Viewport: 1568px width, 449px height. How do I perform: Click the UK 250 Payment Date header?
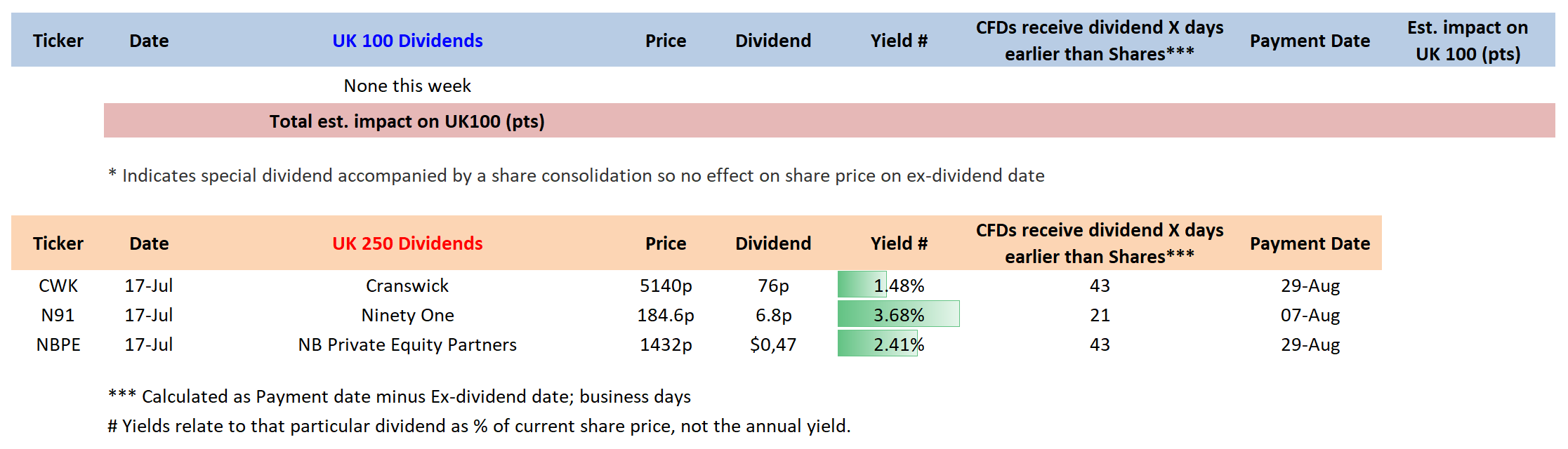[x=1310, y=243]
